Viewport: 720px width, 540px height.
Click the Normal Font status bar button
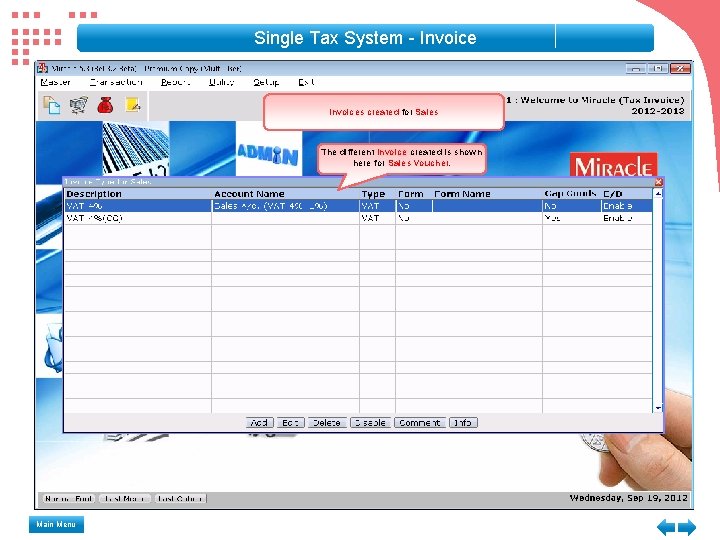coord(69,499)
